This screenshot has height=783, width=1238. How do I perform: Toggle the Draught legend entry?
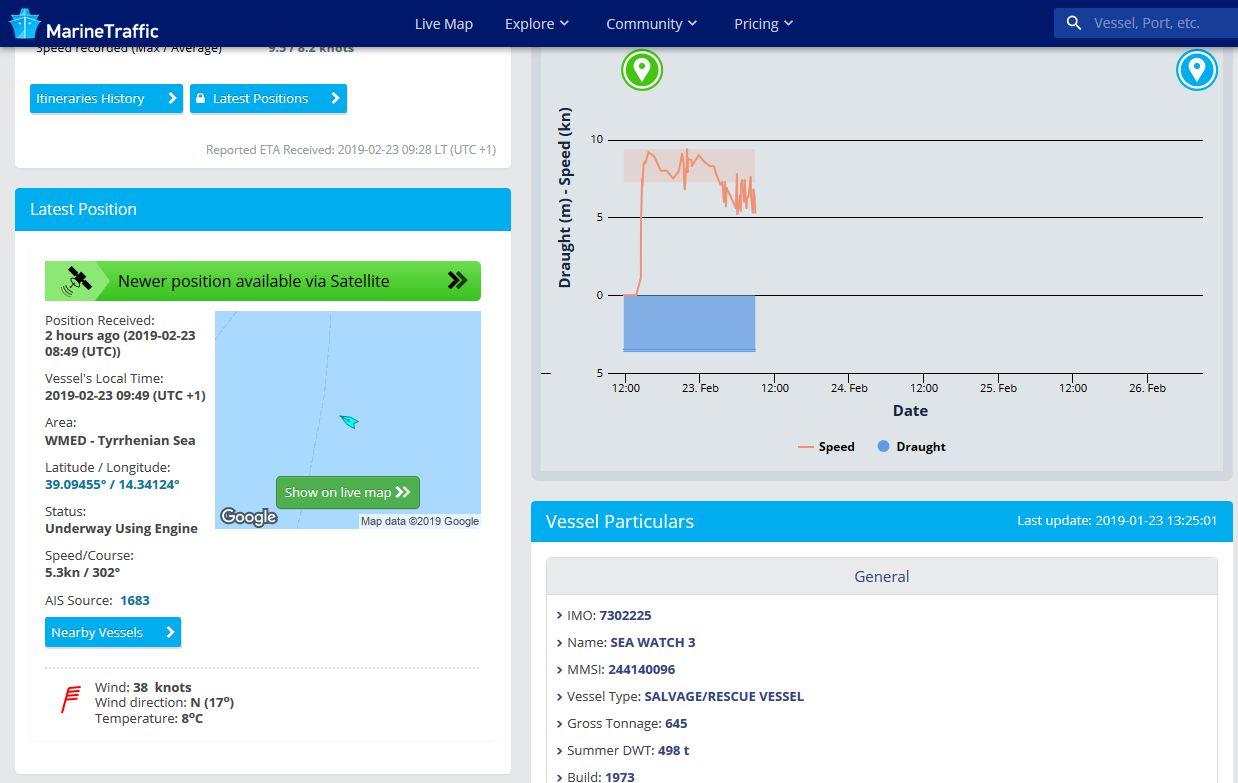[911, 447]
